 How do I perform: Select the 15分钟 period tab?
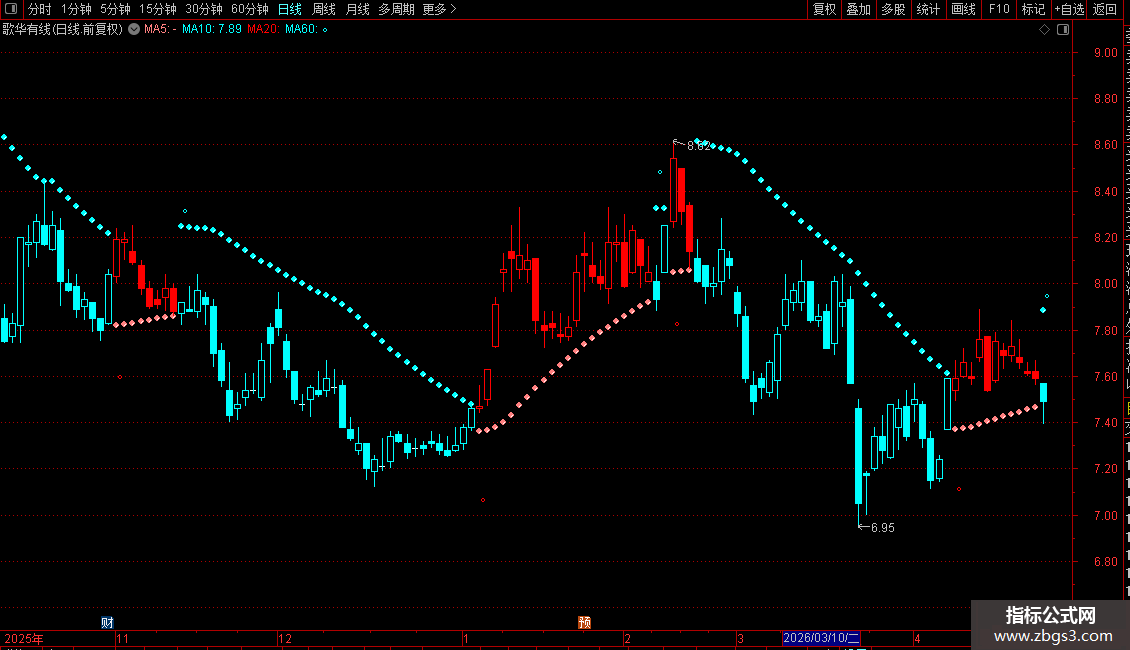[x=158, y=9]
